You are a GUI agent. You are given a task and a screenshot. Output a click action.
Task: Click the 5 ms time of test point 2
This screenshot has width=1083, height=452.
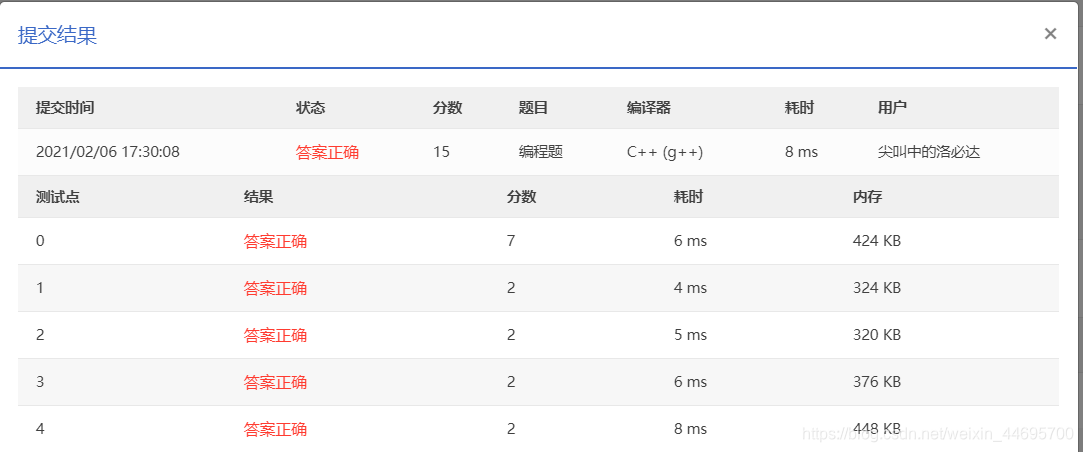tap(690, 335)
